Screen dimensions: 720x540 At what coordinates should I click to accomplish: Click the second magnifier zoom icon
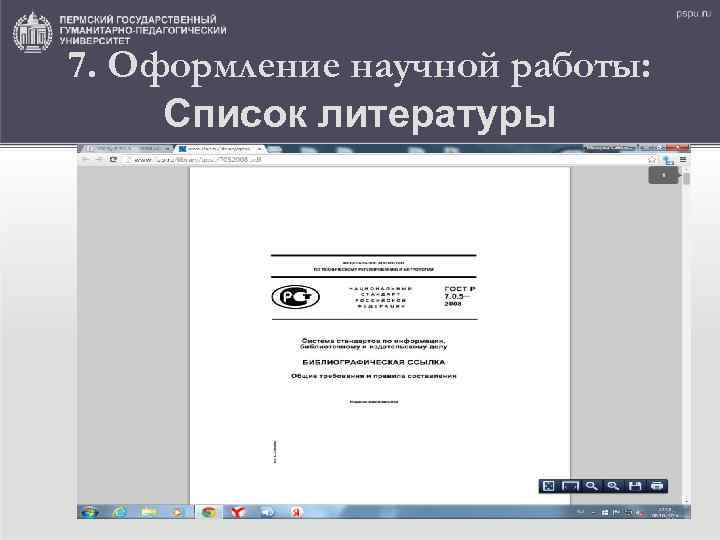[613, 486]
